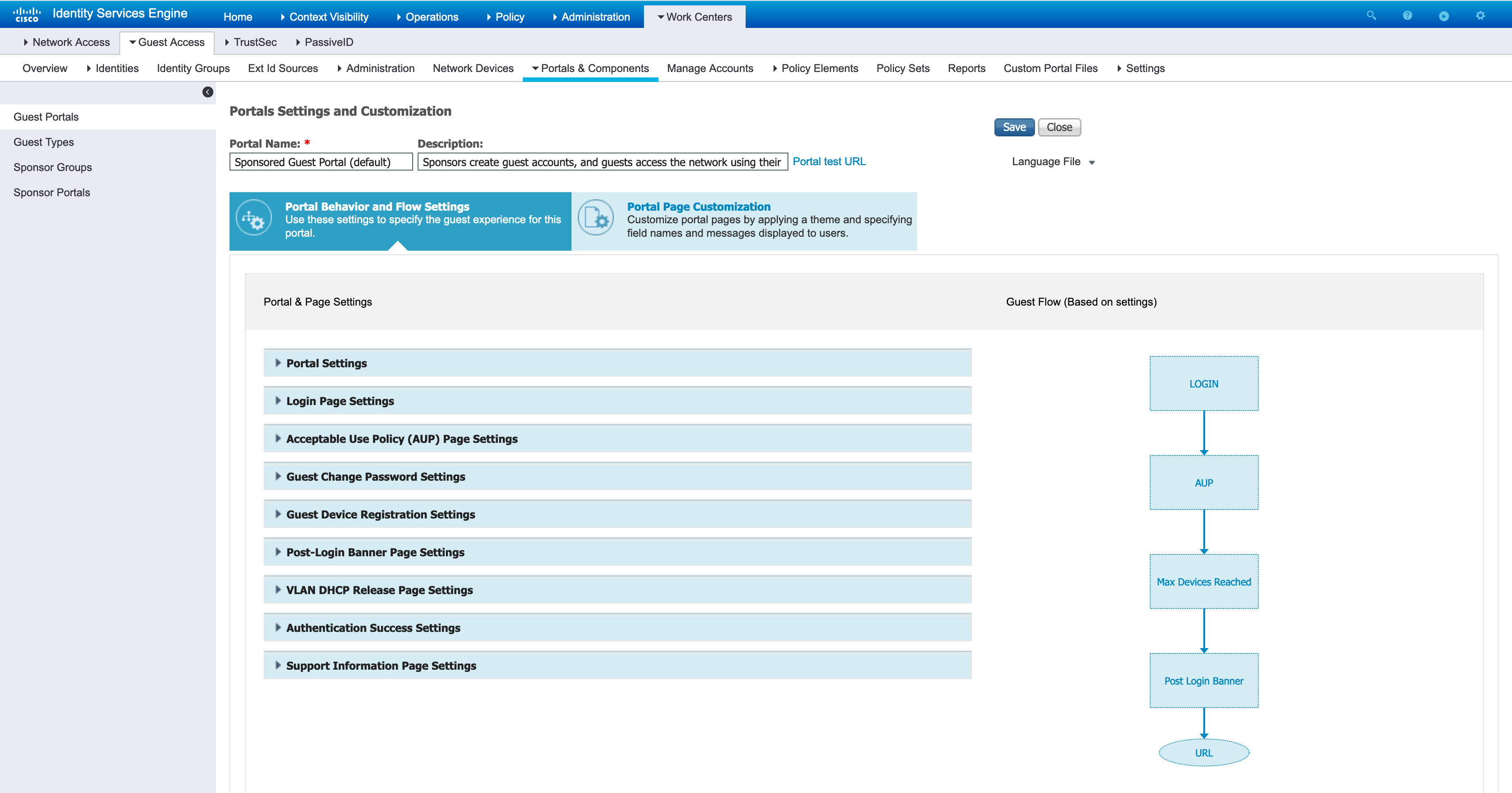Go to Ext Id Sources tab
This screenshot has width=1512, height=793.
click(x=283, y=68)
